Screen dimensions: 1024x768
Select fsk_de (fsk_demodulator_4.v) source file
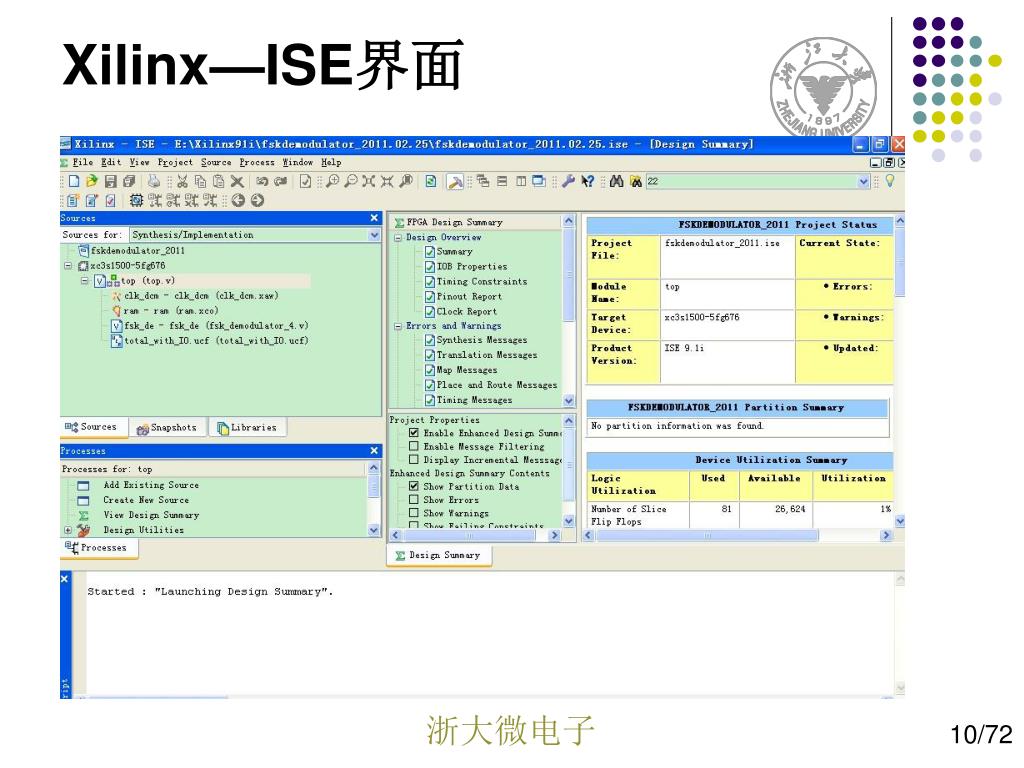[x=216, y=326]
